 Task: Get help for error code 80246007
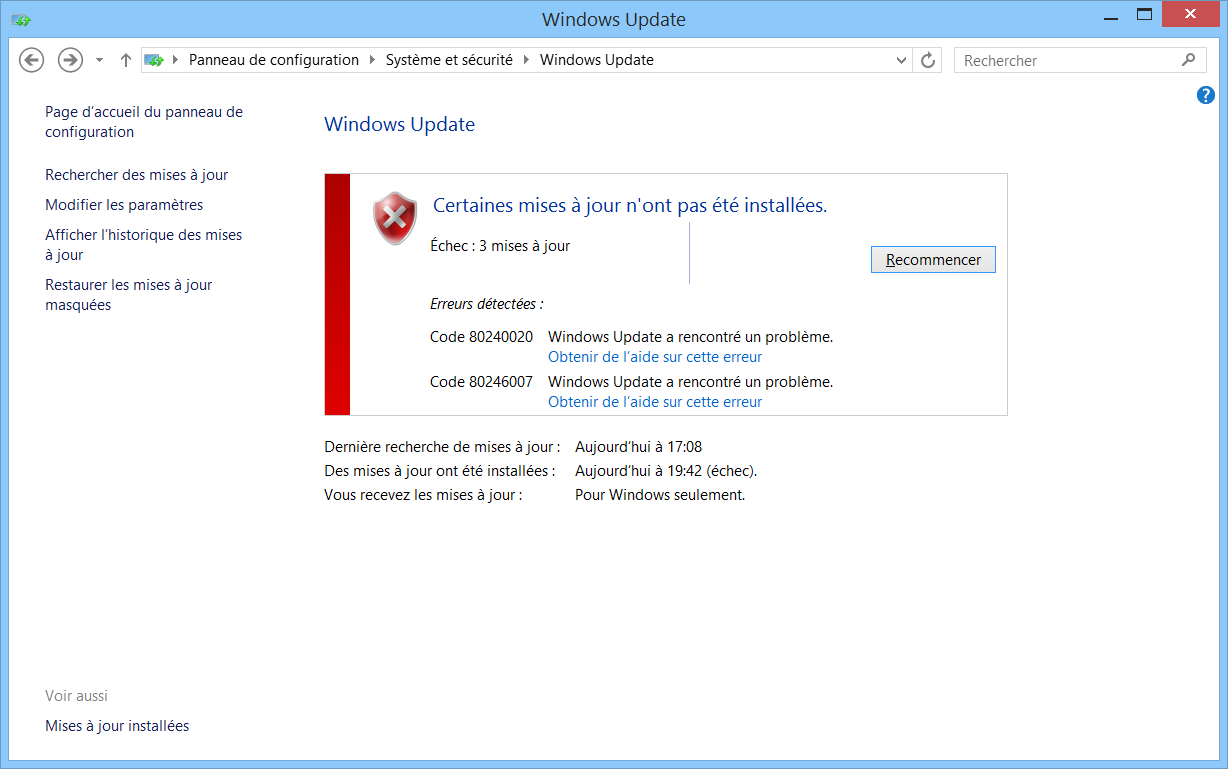point(655,402)
